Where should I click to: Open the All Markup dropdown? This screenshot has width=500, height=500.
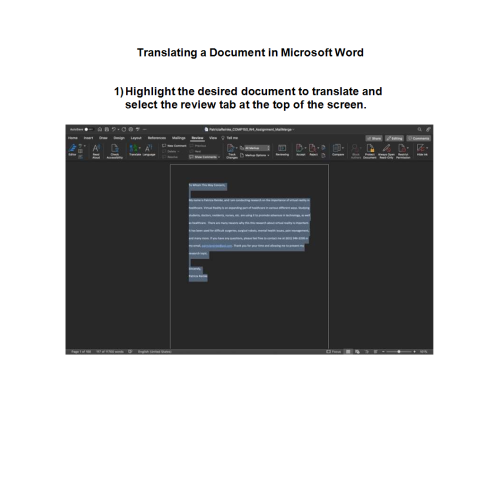pyautogui.click(x=257, y=148)
